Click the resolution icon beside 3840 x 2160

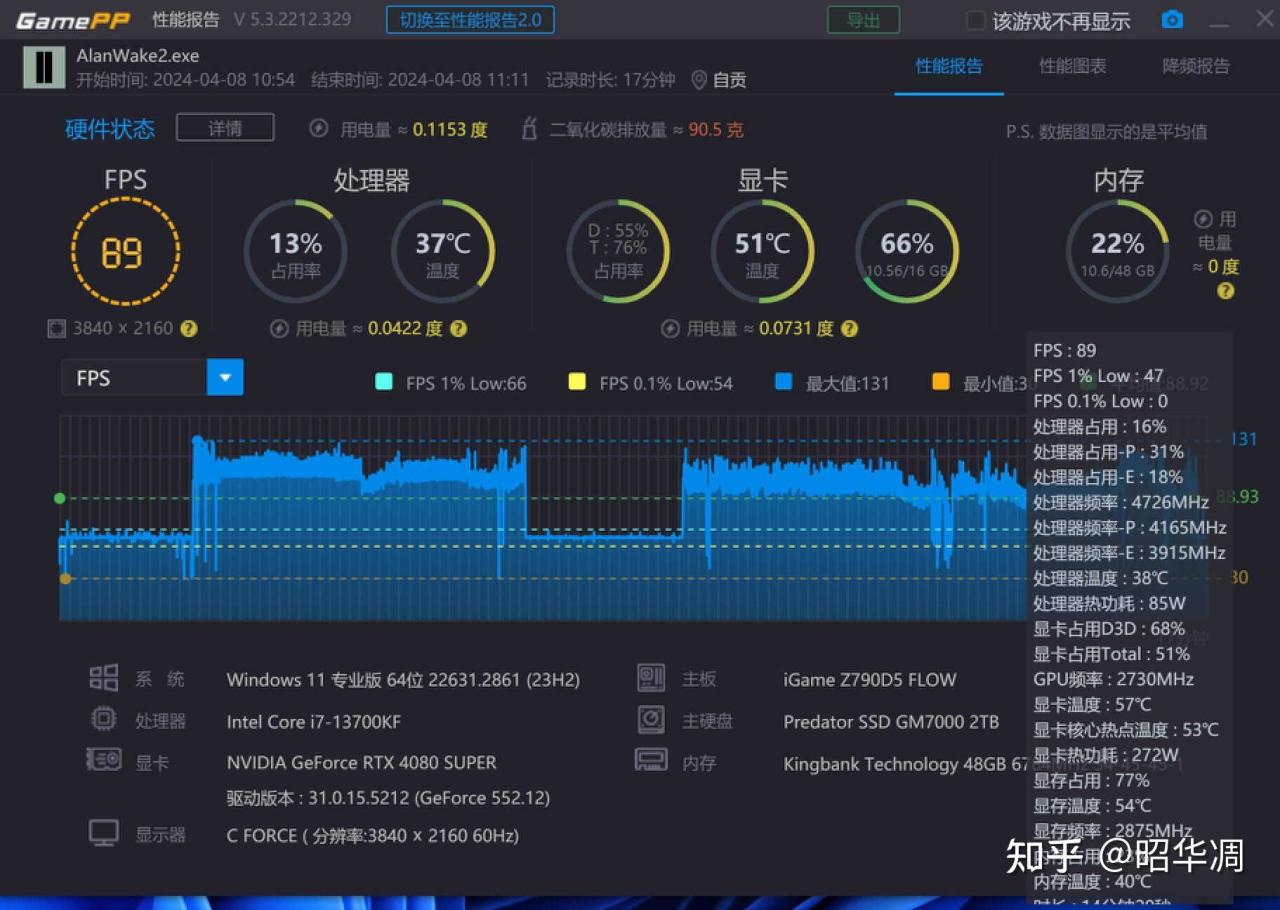tap(56, 328)
